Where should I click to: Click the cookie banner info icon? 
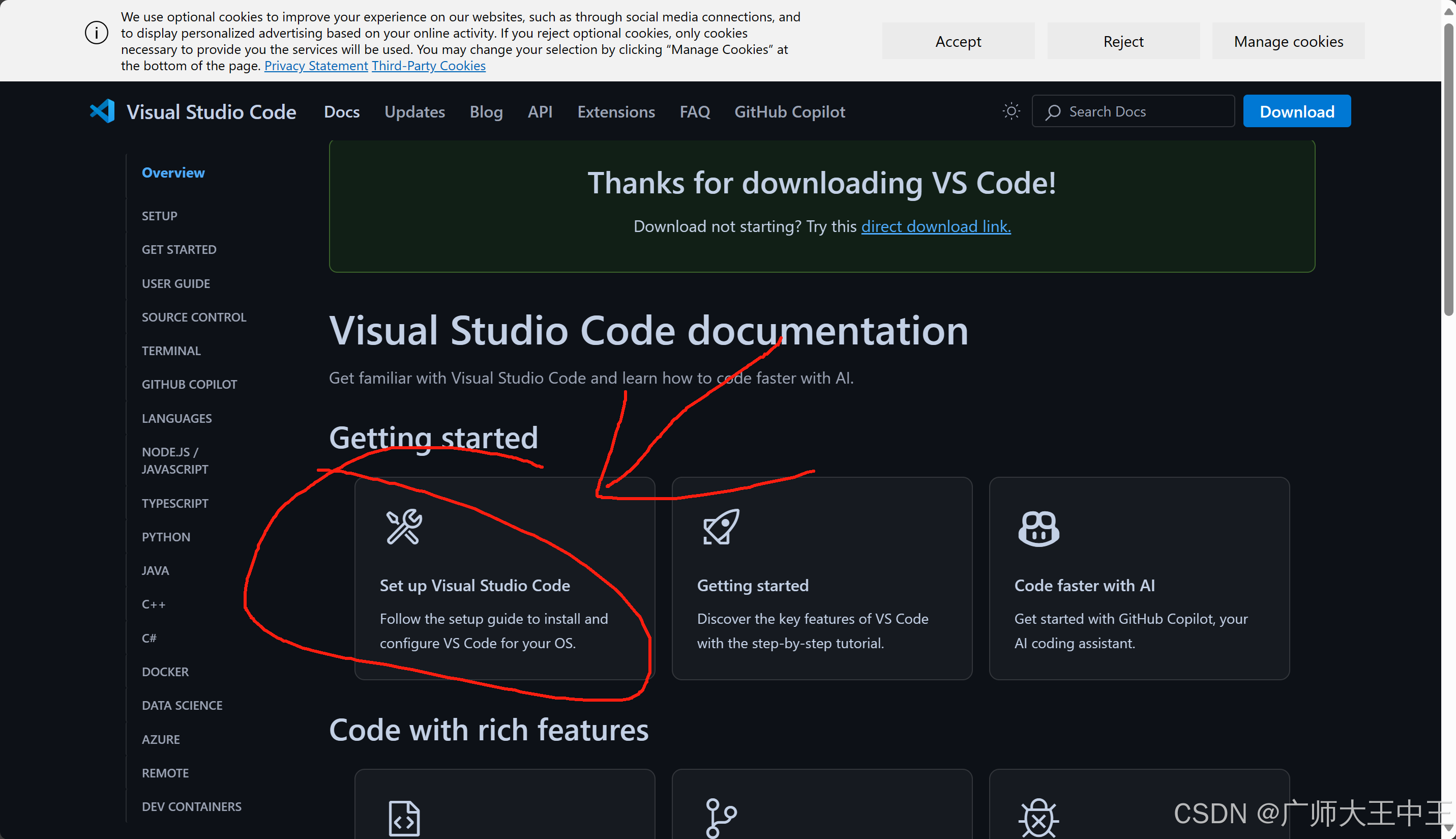pos(96,33)
